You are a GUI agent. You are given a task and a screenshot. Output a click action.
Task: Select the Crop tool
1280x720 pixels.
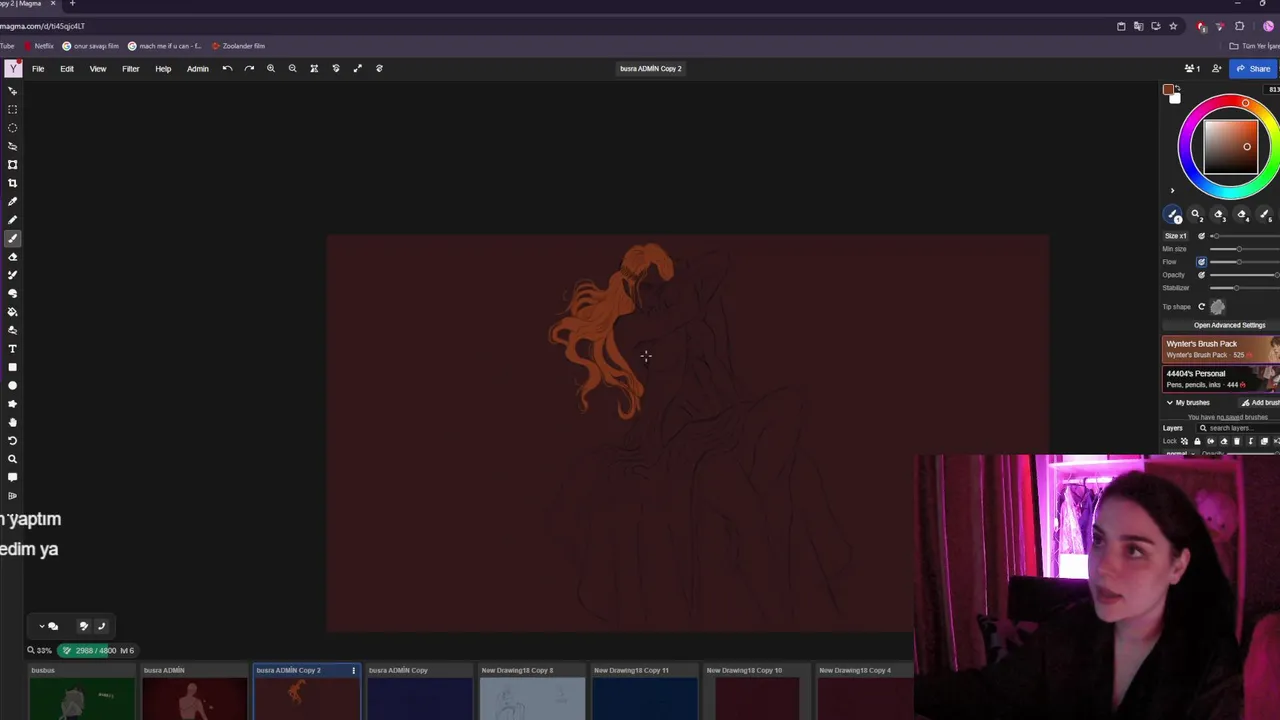click(13, 183)
